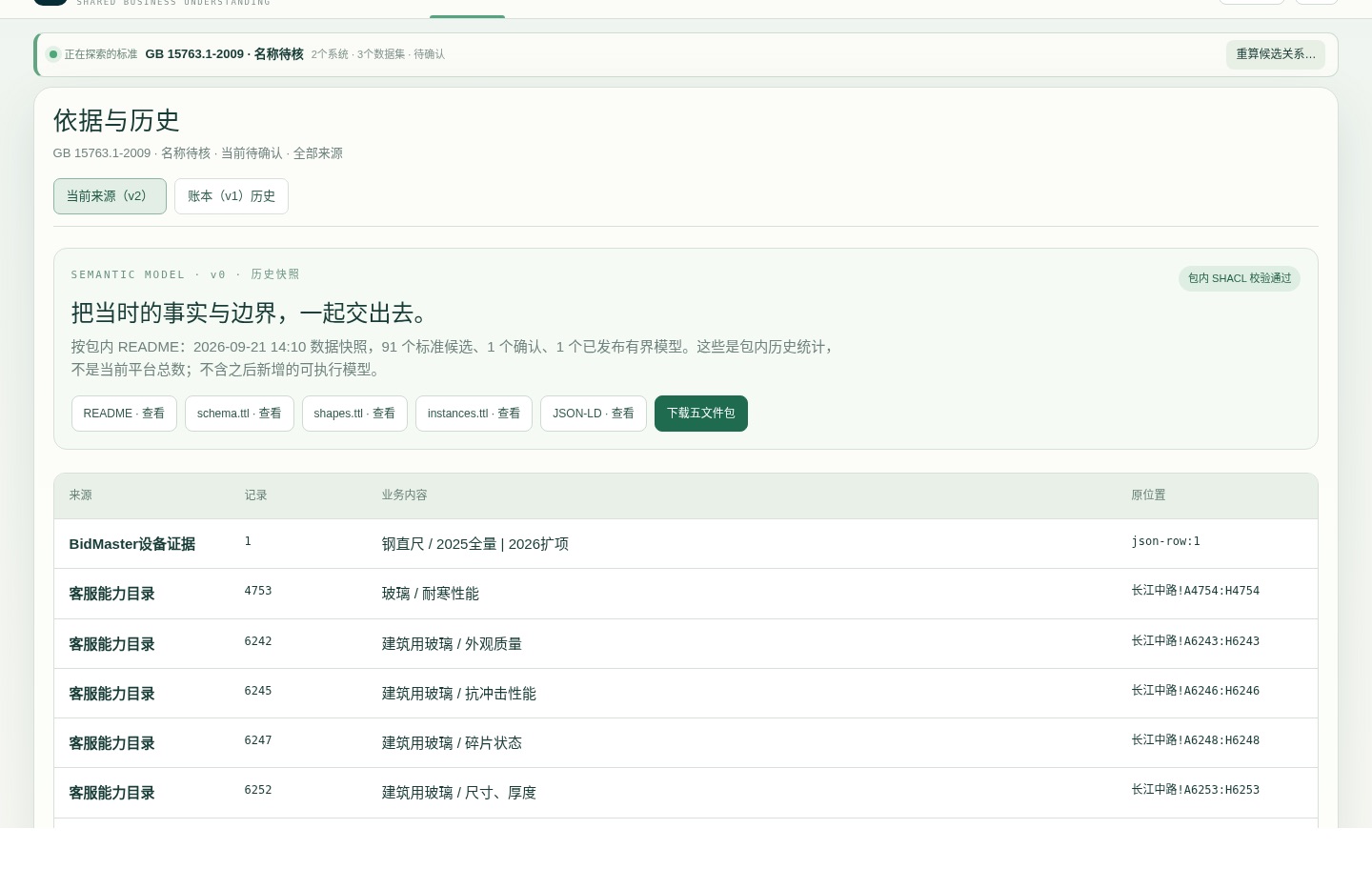Viewport: 1372px width, 869px height.
Task: Switch to the 当前来源（v2）tab
Action: [x=110, y=196]
